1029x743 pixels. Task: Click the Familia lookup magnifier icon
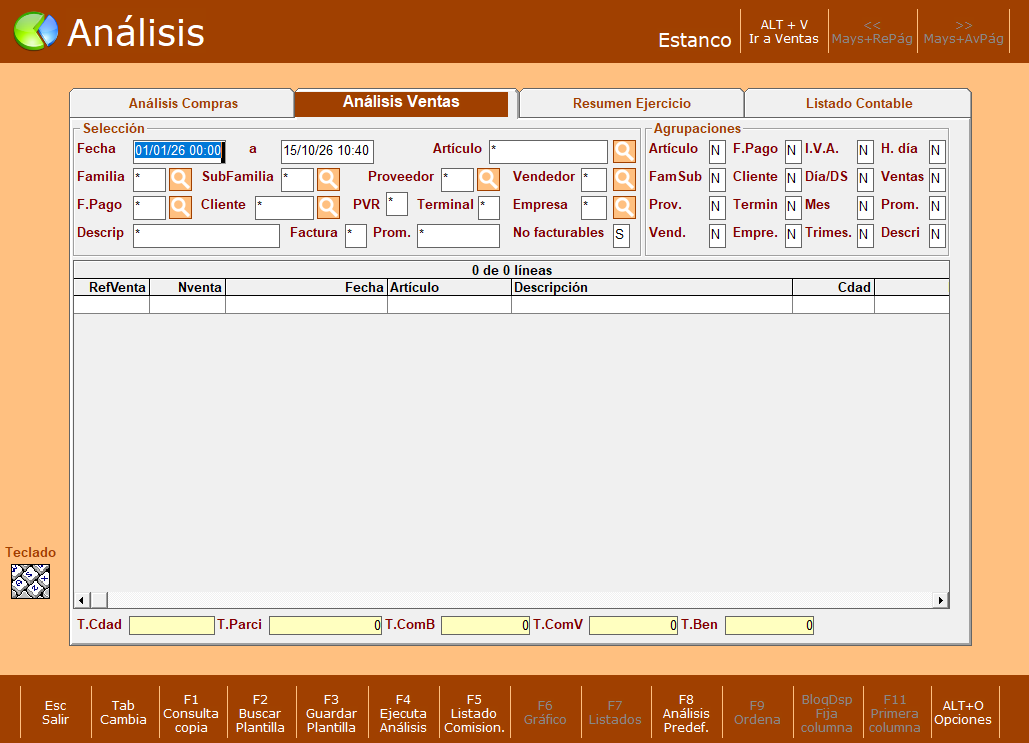tap(180, 179)
